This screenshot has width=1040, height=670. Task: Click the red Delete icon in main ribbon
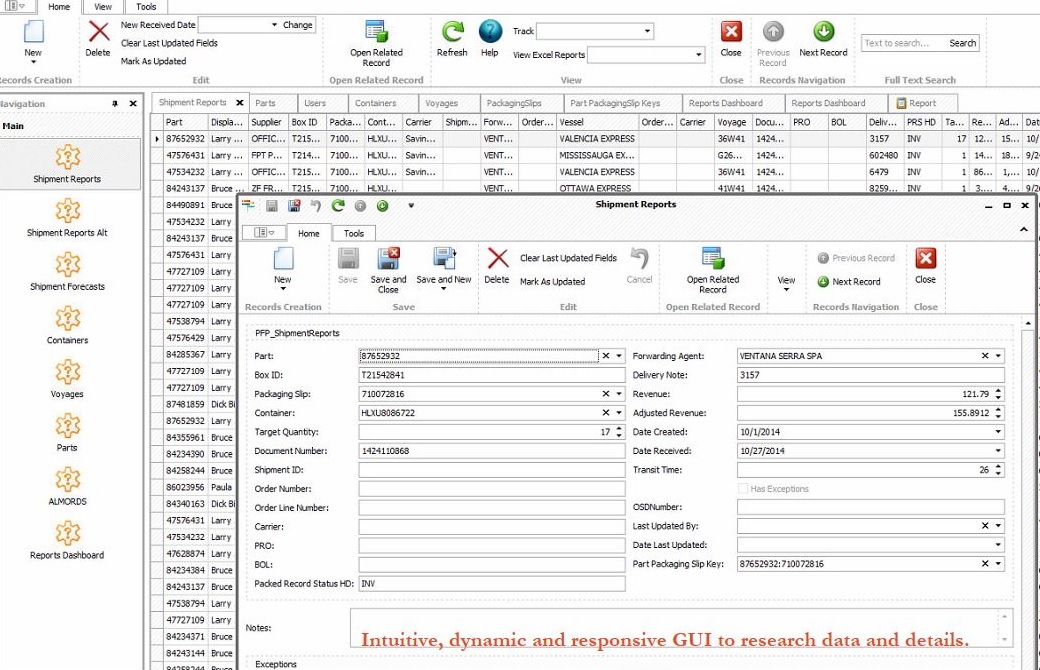click(x=98, y=32)
